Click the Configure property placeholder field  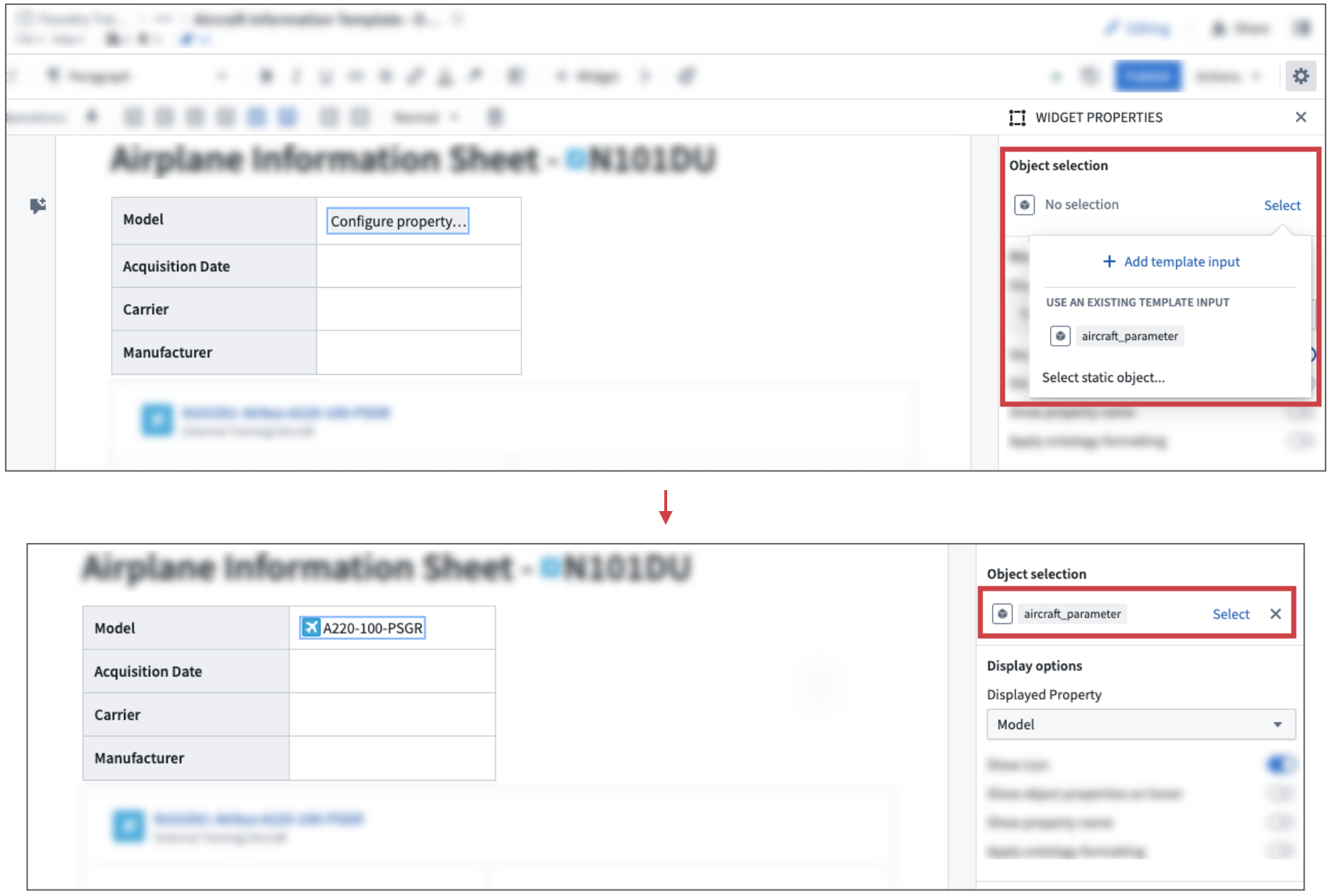(x=397, y=221)
